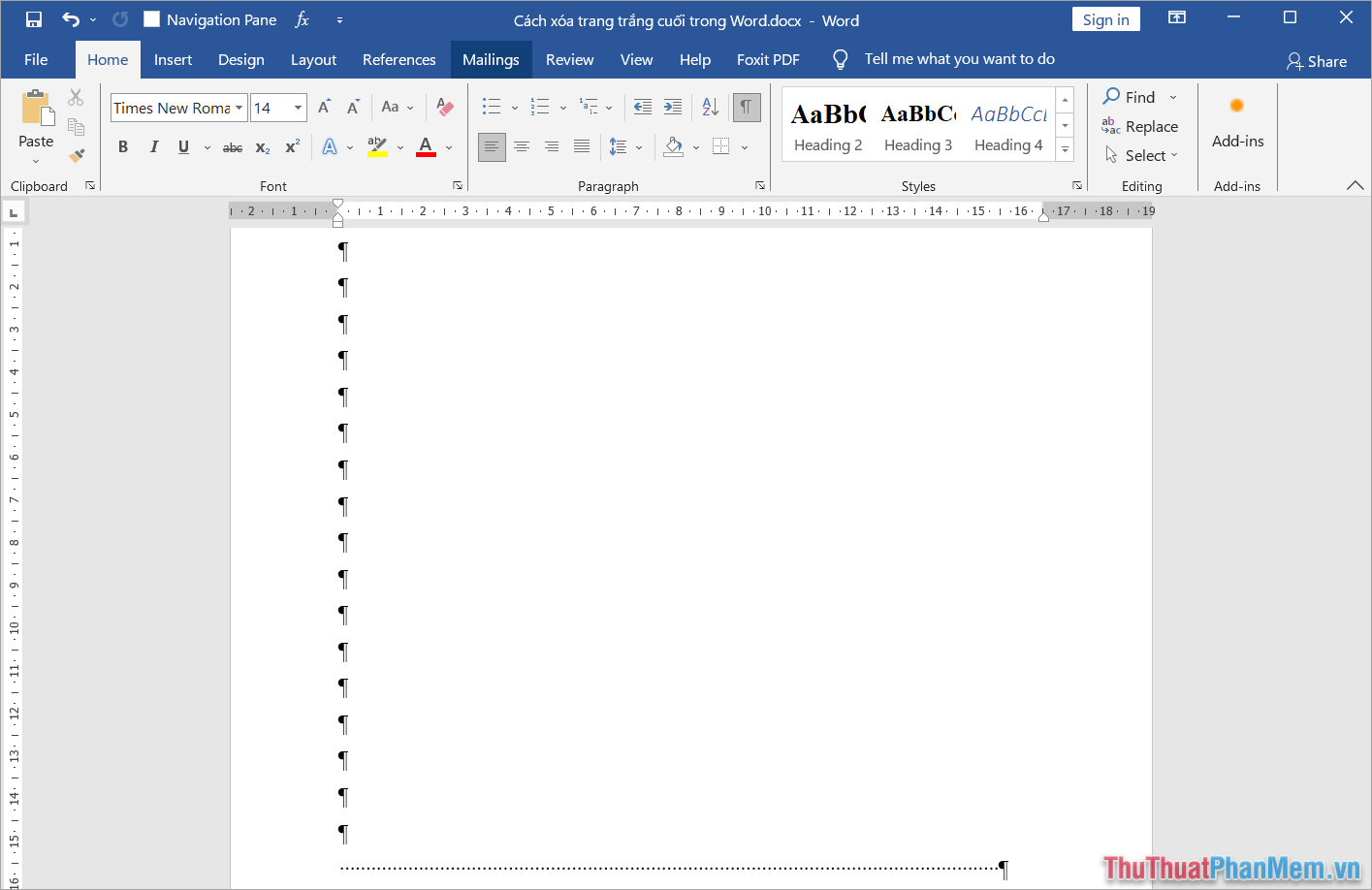Expand the Styles gallery More arrow

tap(1065, 149)
